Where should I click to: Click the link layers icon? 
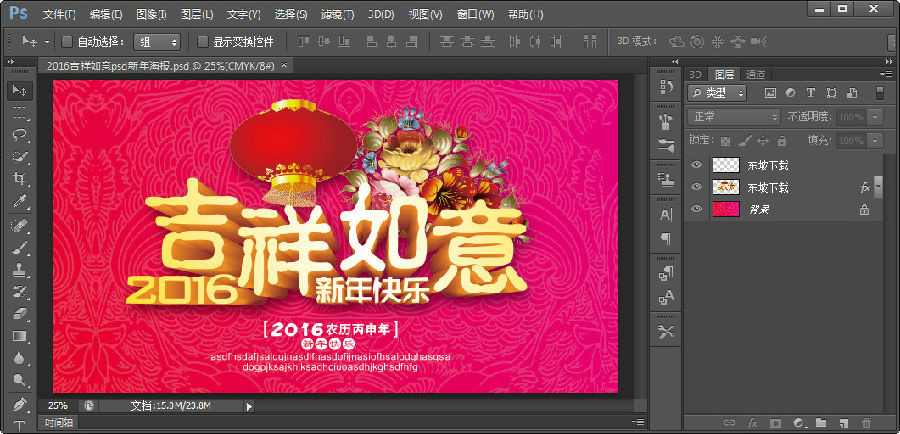pyautogui.click(x=730, y=423)
